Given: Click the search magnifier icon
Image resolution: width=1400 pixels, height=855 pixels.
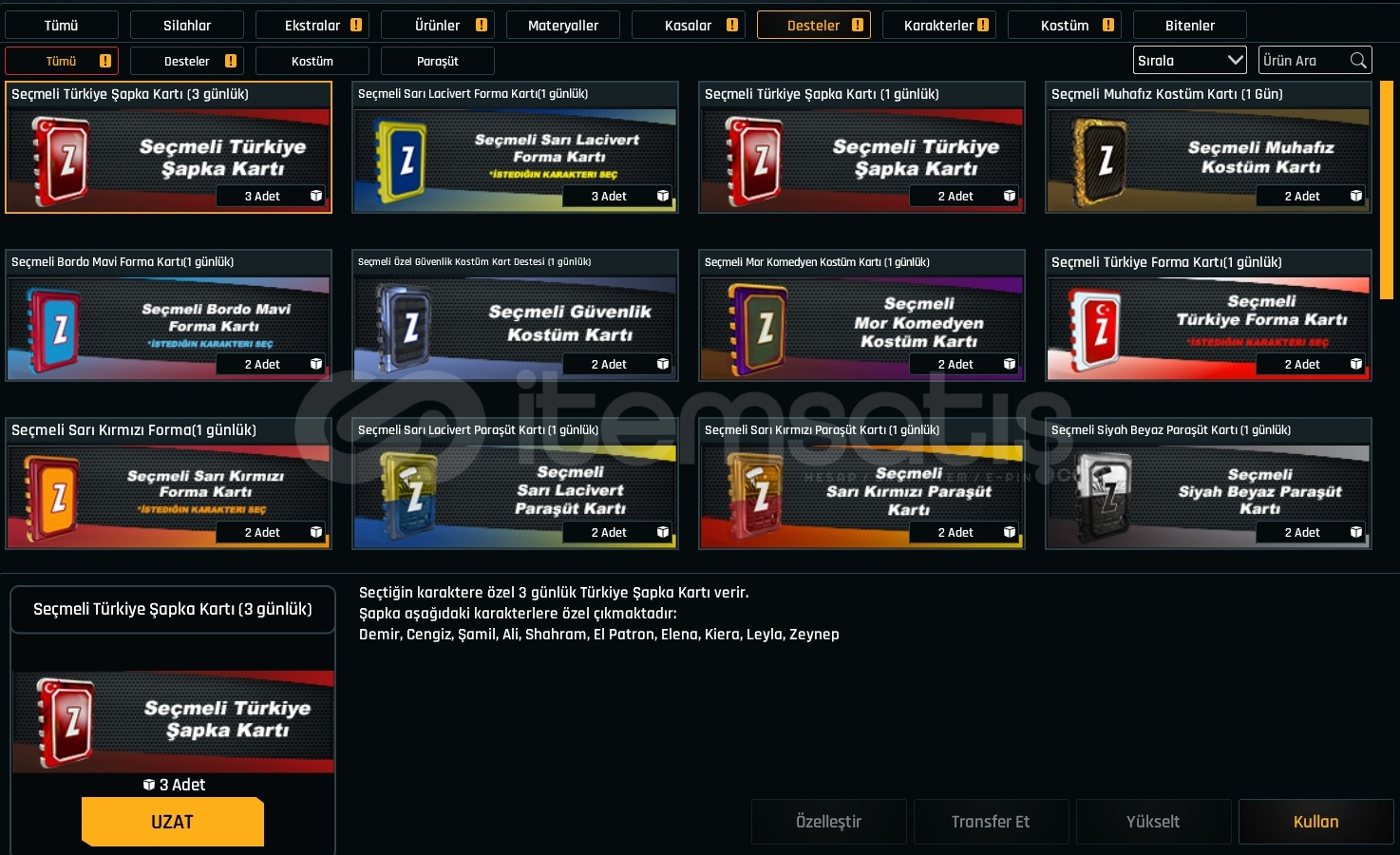Looking at the screenshot, I should [x=1358, y=61].
